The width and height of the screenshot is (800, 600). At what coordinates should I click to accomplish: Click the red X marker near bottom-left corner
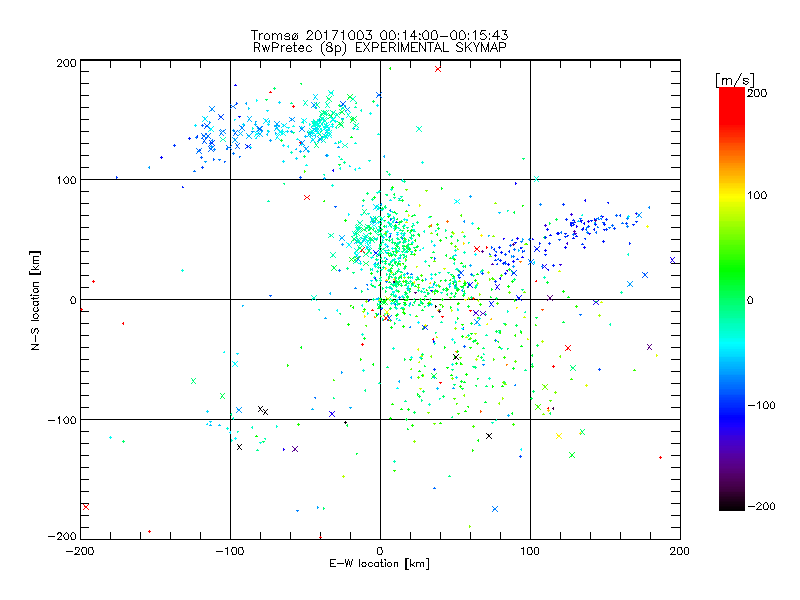86,507
